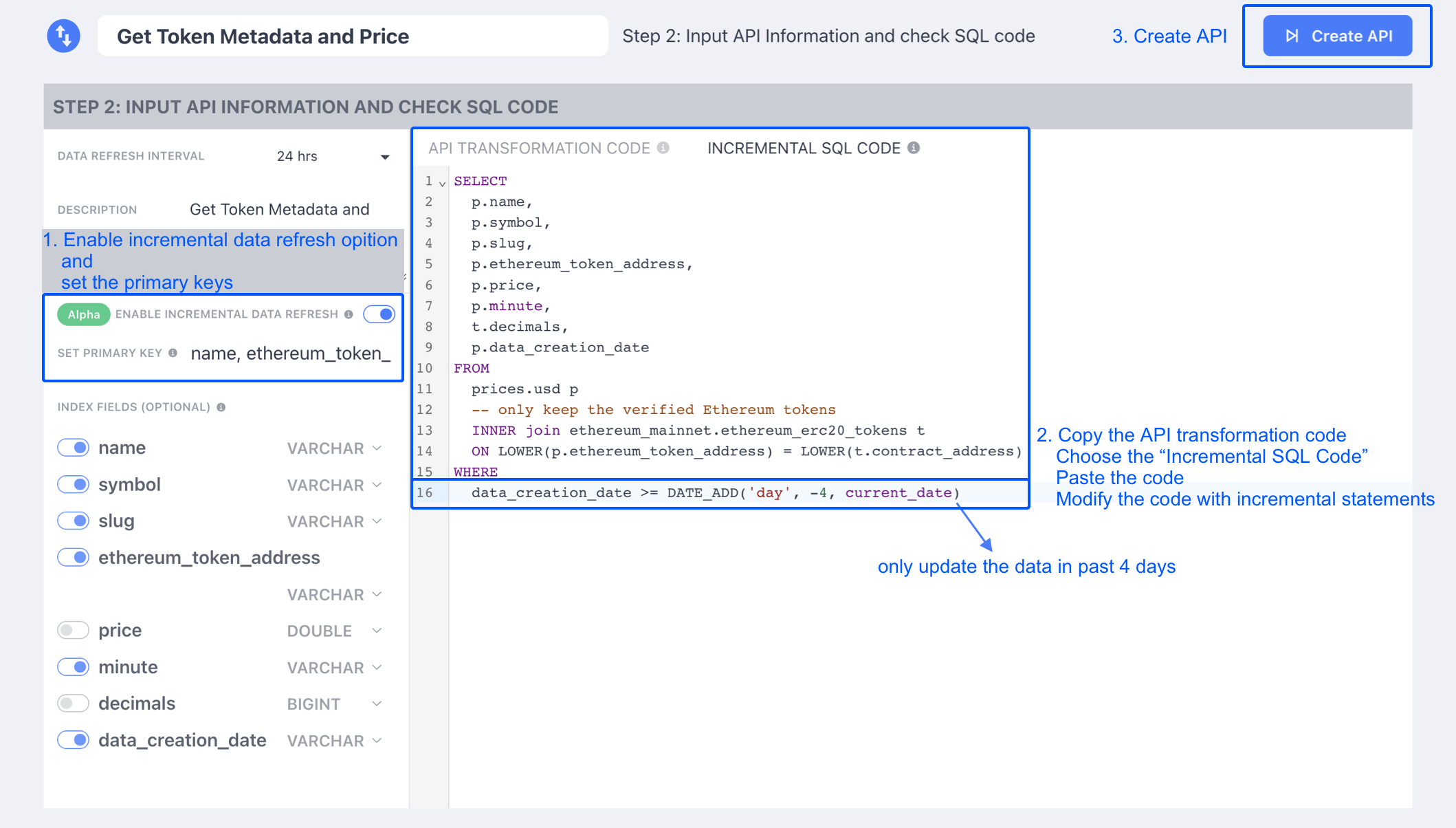Switch to Incremental SQL Code tab
This screenshot has height=828, width=1456.
(x=804, y=148)
